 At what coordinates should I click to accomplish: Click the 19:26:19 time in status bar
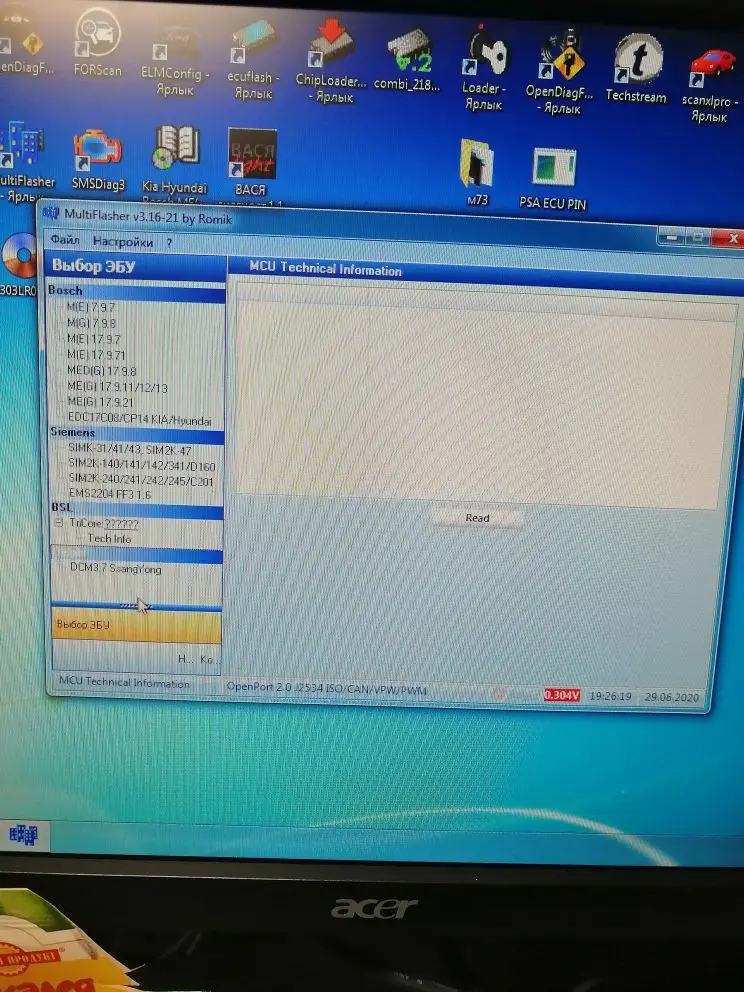[610, 696]
